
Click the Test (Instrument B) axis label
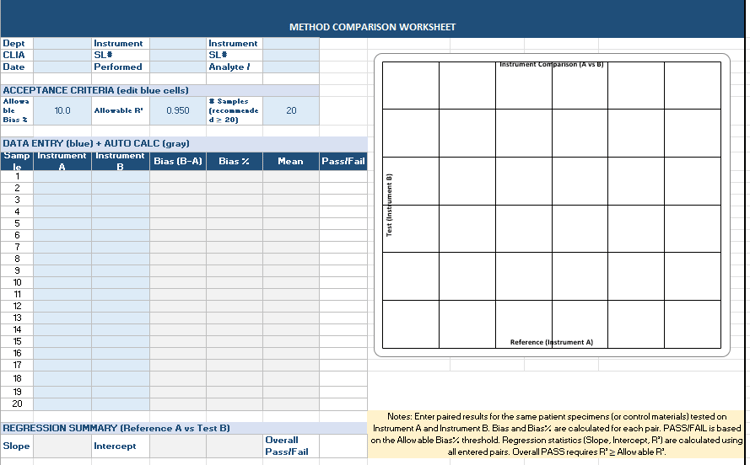pos(389,205)
